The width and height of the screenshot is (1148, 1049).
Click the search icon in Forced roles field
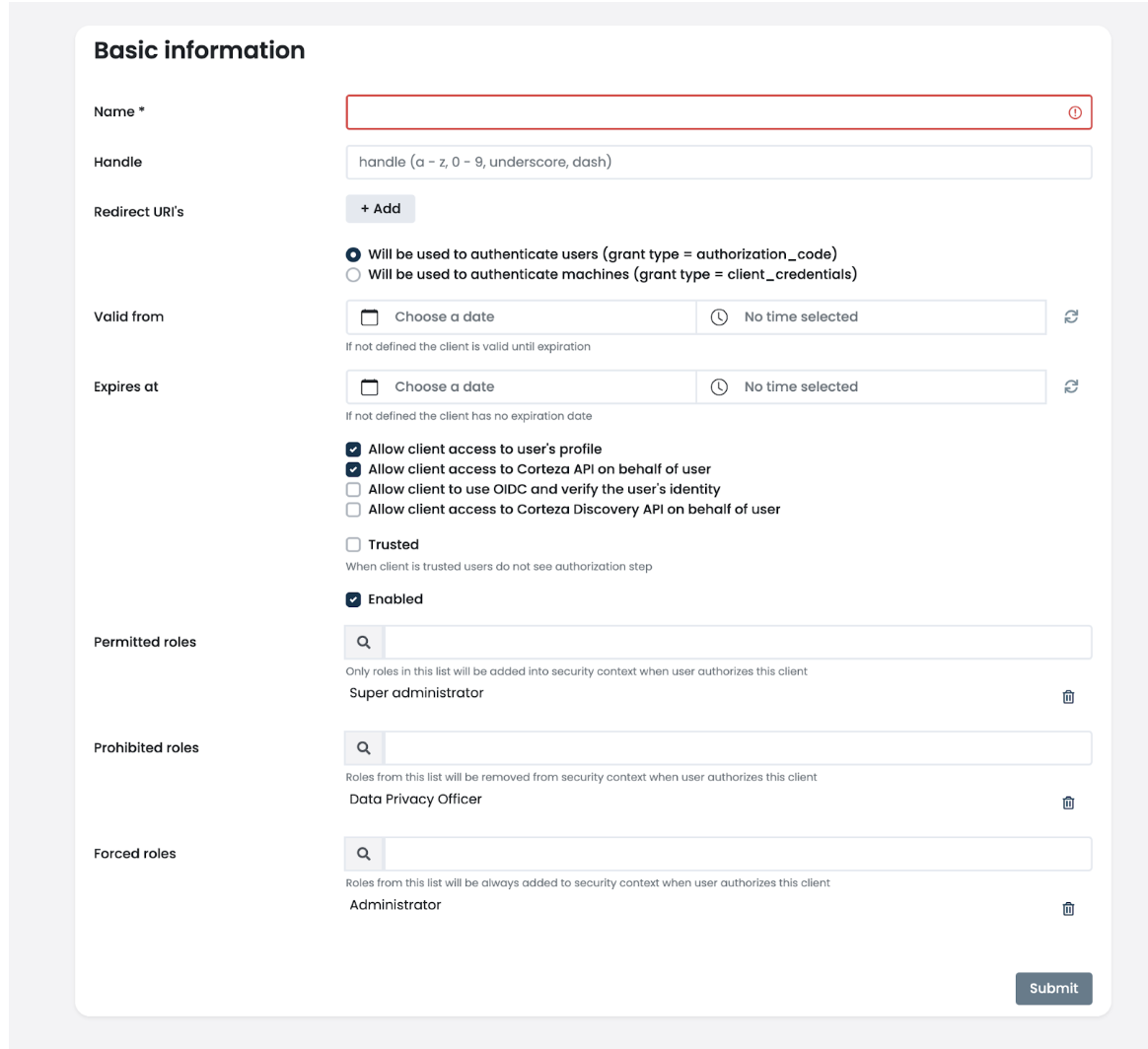(363, 852)
